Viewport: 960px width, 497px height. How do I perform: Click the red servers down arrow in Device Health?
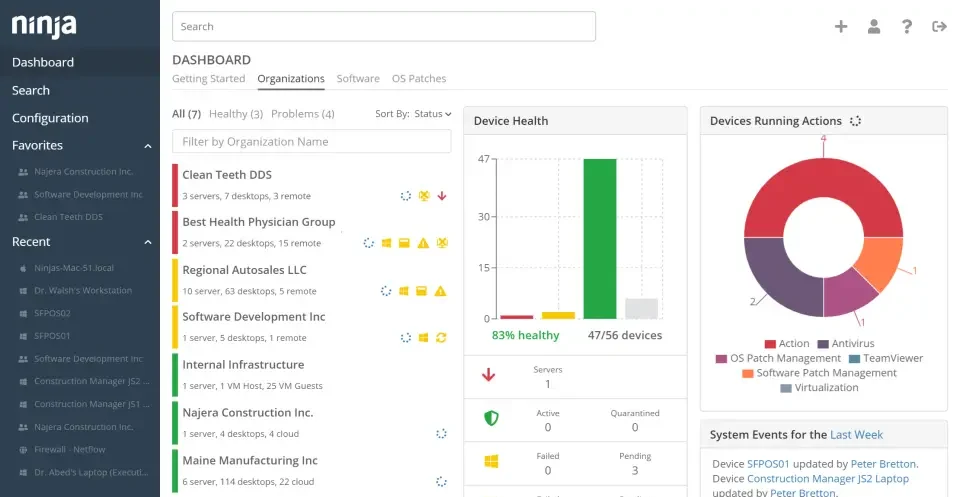coord(488,375)
